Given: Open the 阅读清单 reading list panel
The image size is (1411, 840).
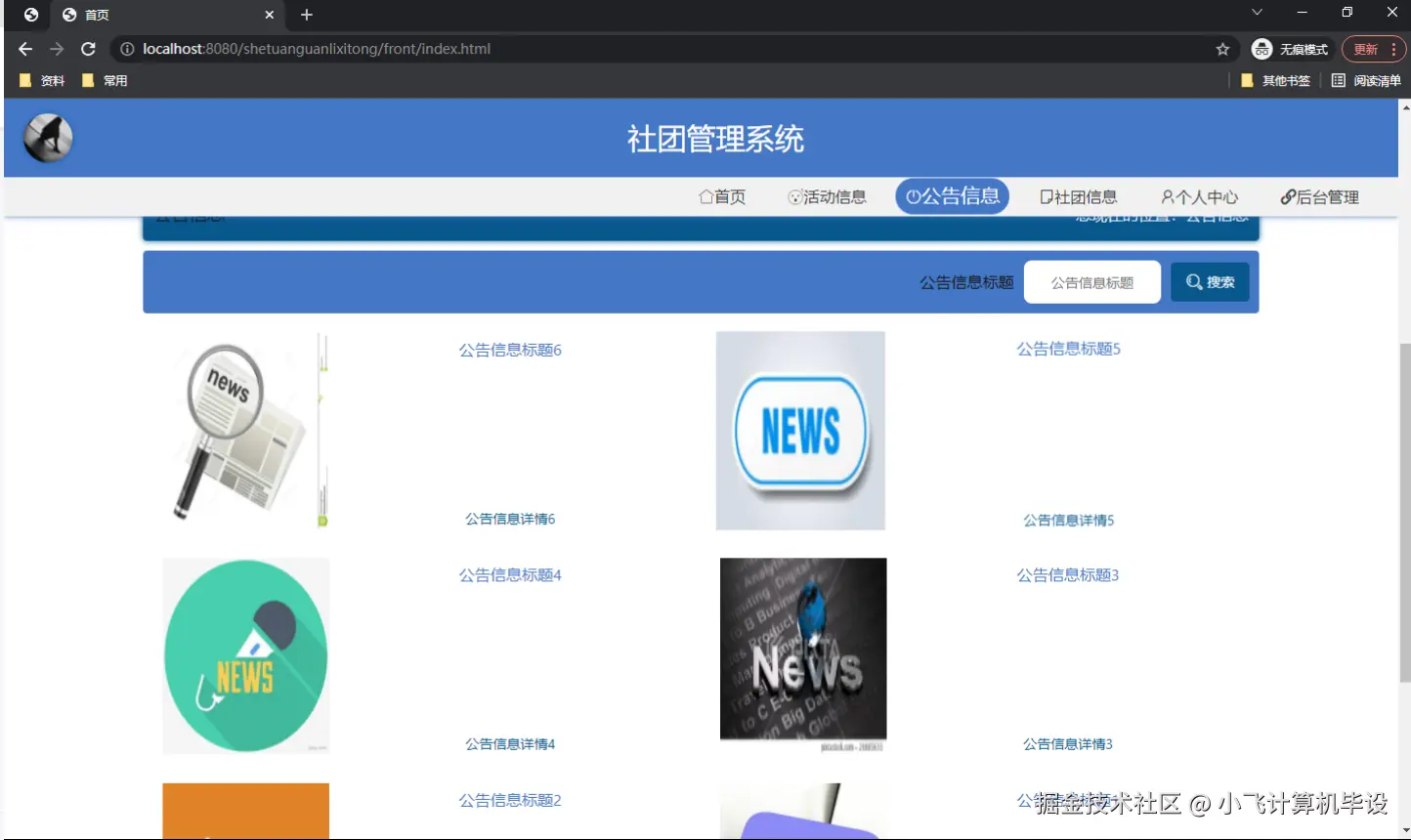Looking at the screenshot, I should click(1366, 81).
